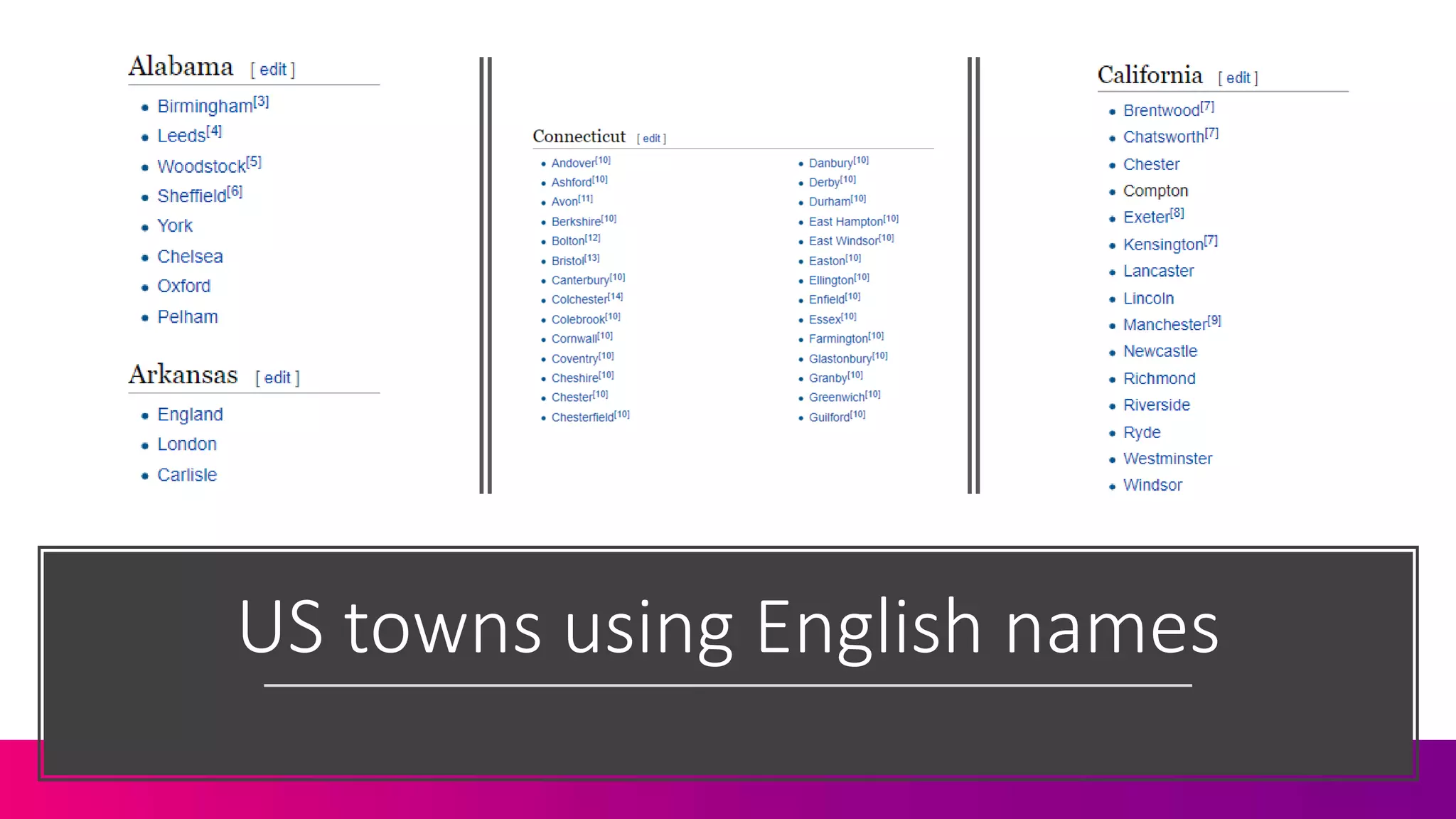Open the Chesterfield link in Connecticut
Screen dimensions: 1456x819
click(582, 417)
